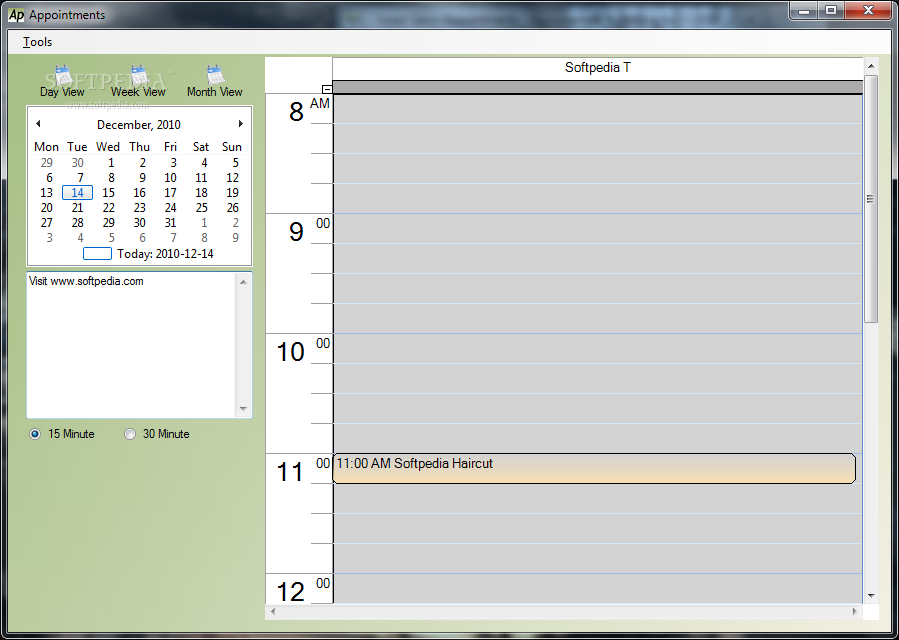Select December 6 in mini calendar

click(x=49, y=178)
